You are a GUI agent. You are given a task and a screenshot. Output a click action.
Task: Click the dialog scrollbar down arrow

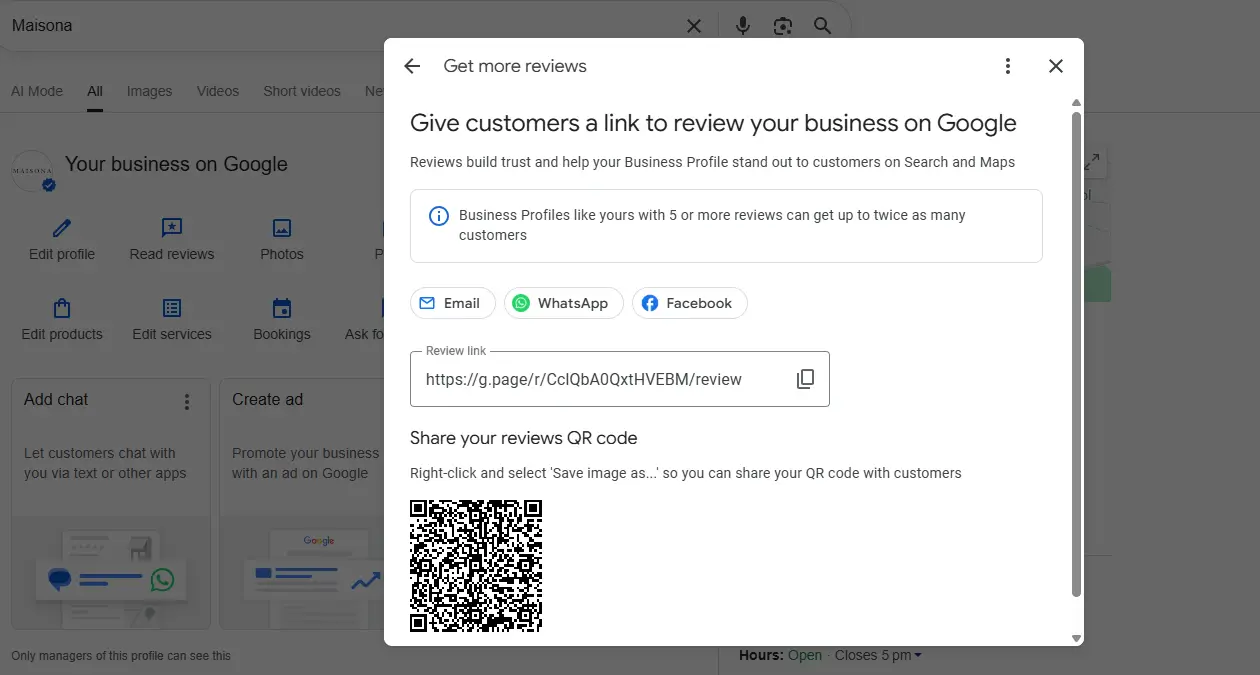pyautogui.click(x=1077, y=638)
